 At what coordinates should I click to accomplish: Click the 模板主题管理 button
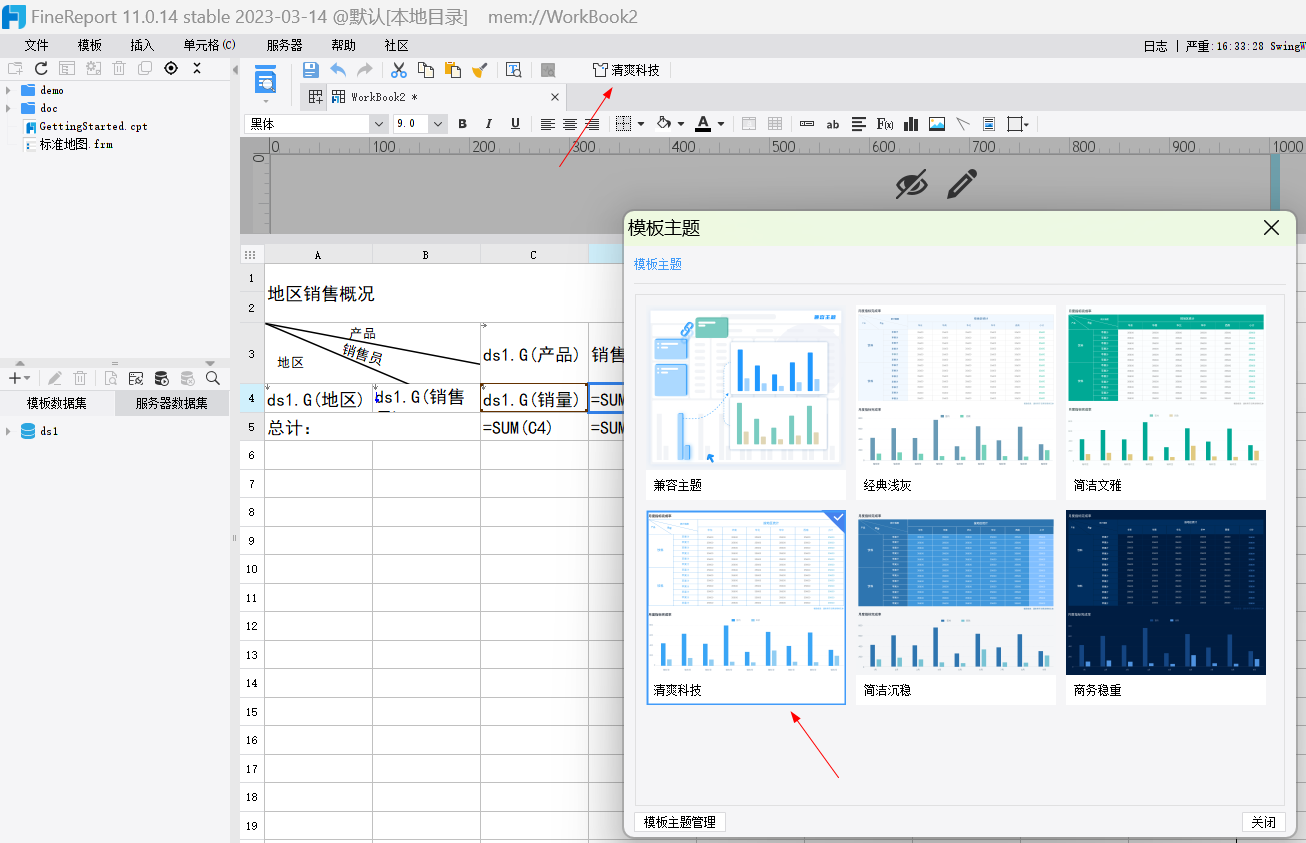(680, 822)
